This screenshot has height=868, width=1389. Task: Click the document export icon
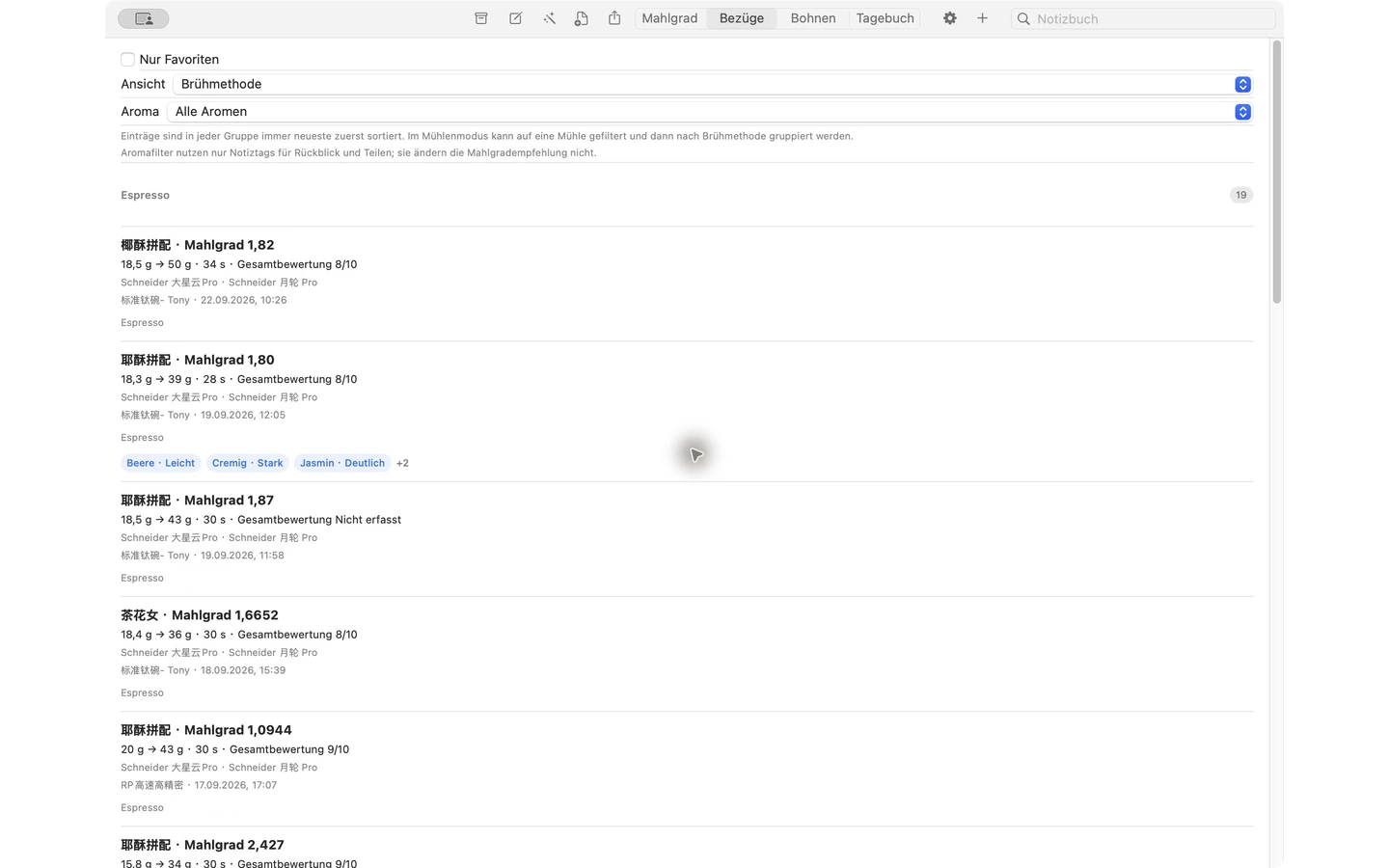(581, 18)
